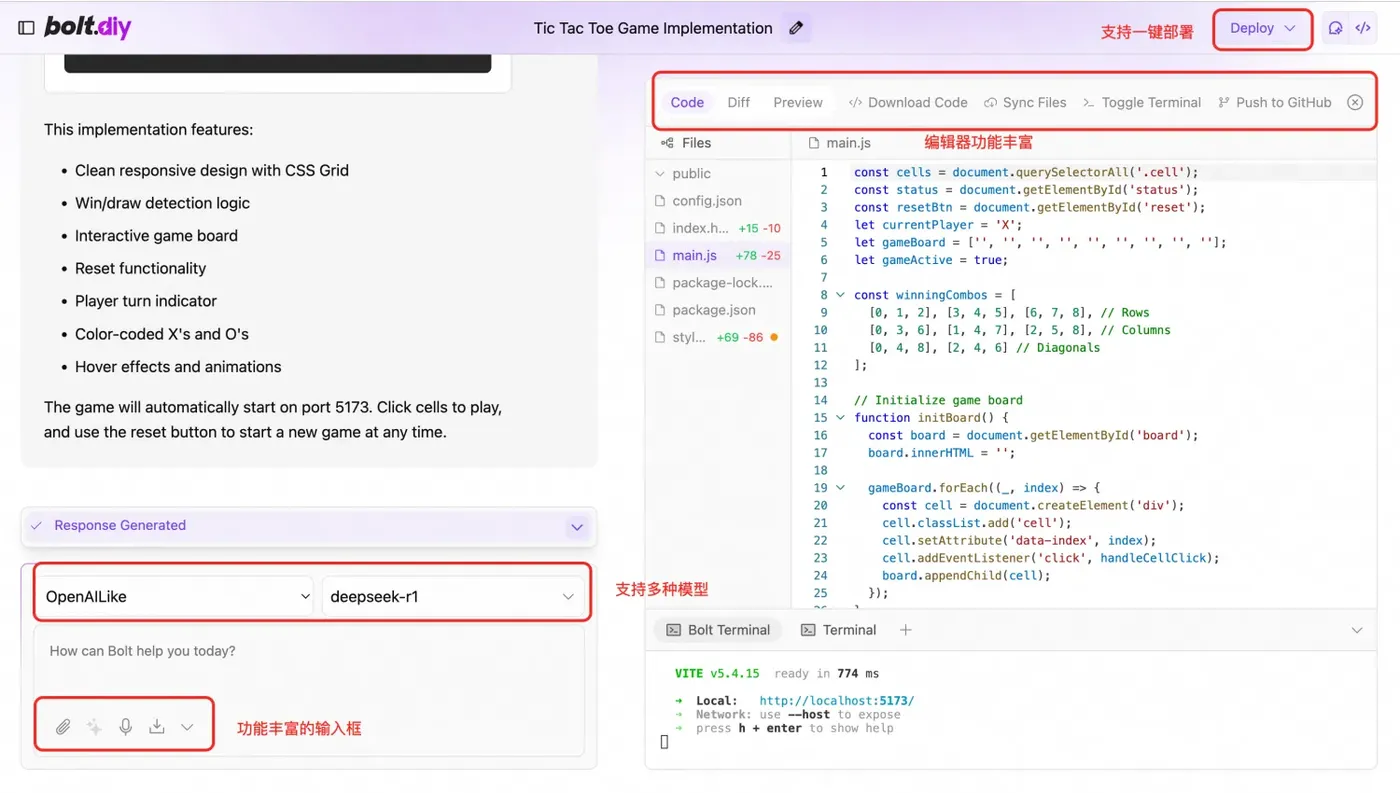Open the styl... file with unsaved dot
The image size is (1400, 793).
[717, 337]
